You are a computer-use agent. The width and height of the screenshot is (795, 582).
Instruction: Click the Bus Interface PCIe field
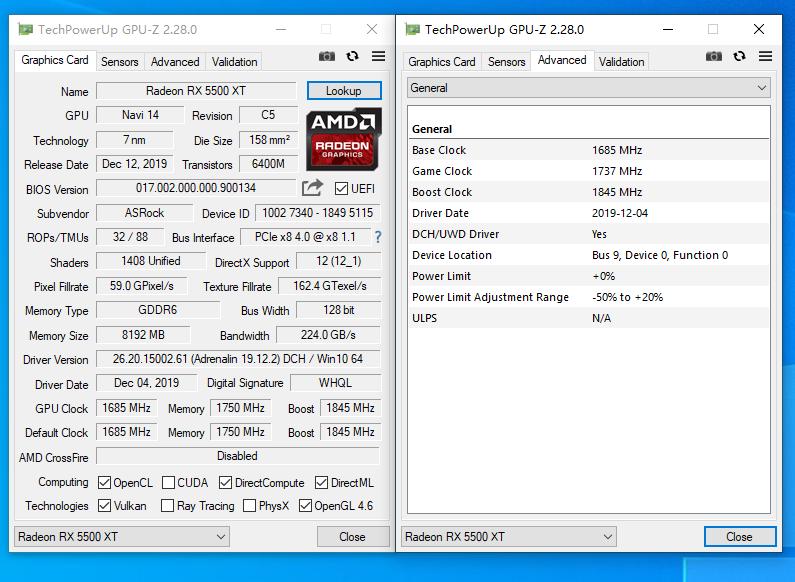(x=305, y=237)
